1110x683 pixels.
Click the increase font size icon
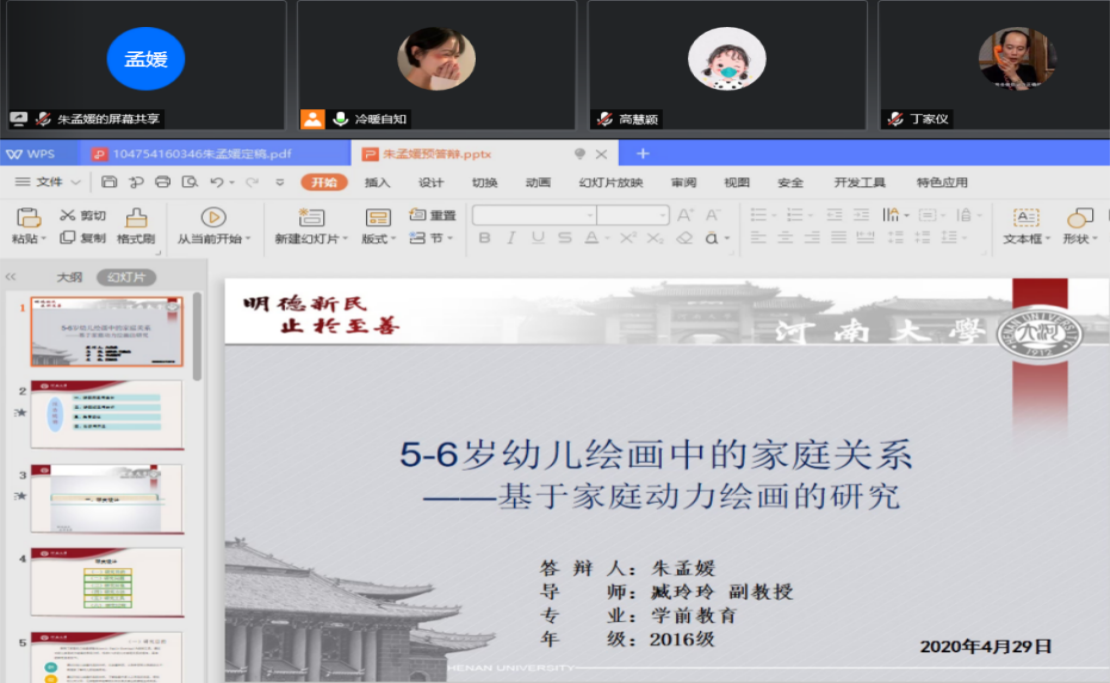685,214
